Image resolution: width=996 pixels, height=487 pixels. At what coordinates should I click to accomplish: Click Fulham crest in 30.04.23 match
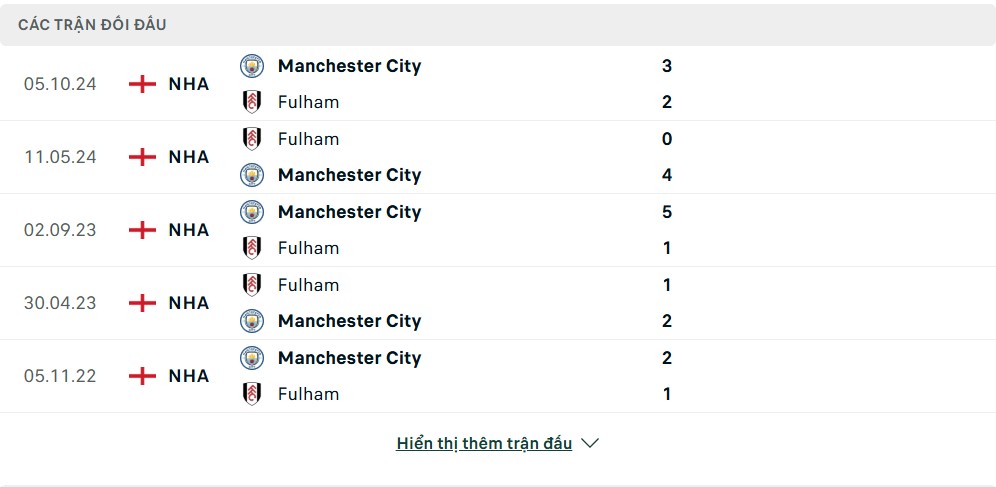(252, 285)
